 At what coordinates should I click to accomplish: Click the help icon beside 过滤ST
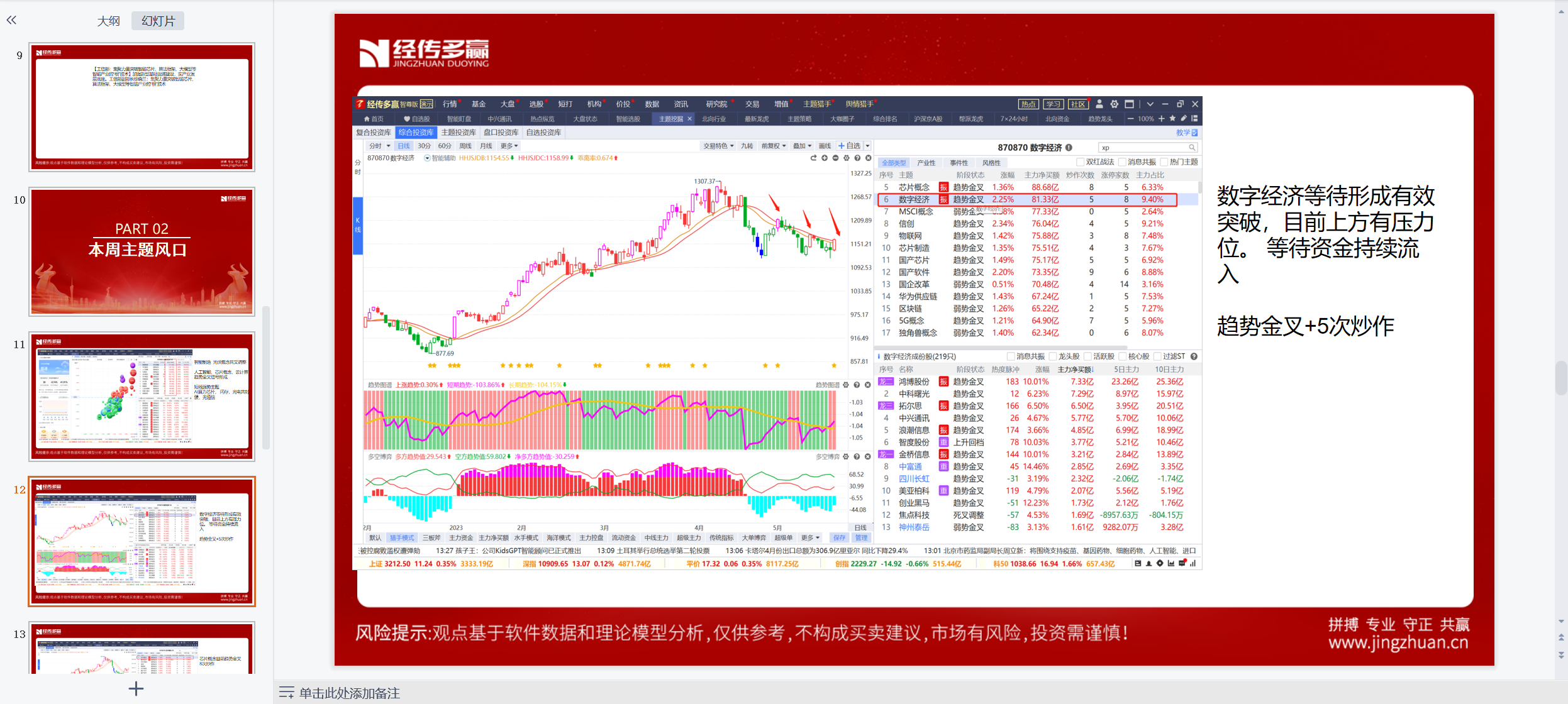[1194, 356]
